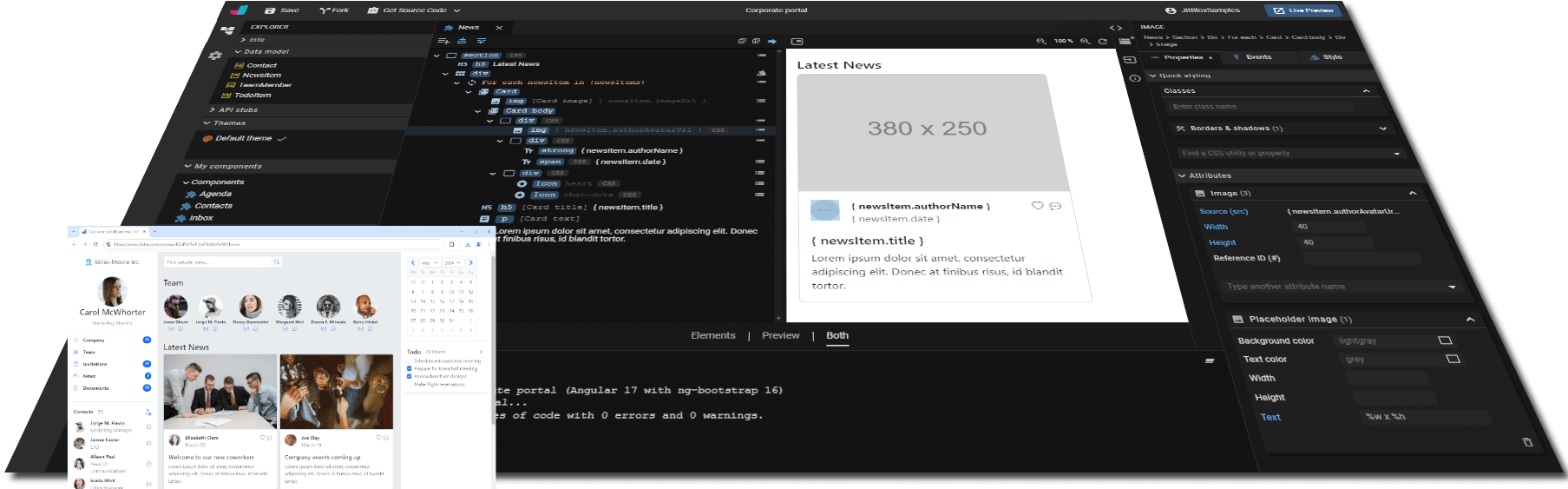Select the NewsItem data model
Screen dimensions: 1568x489
tap(255, 76)
